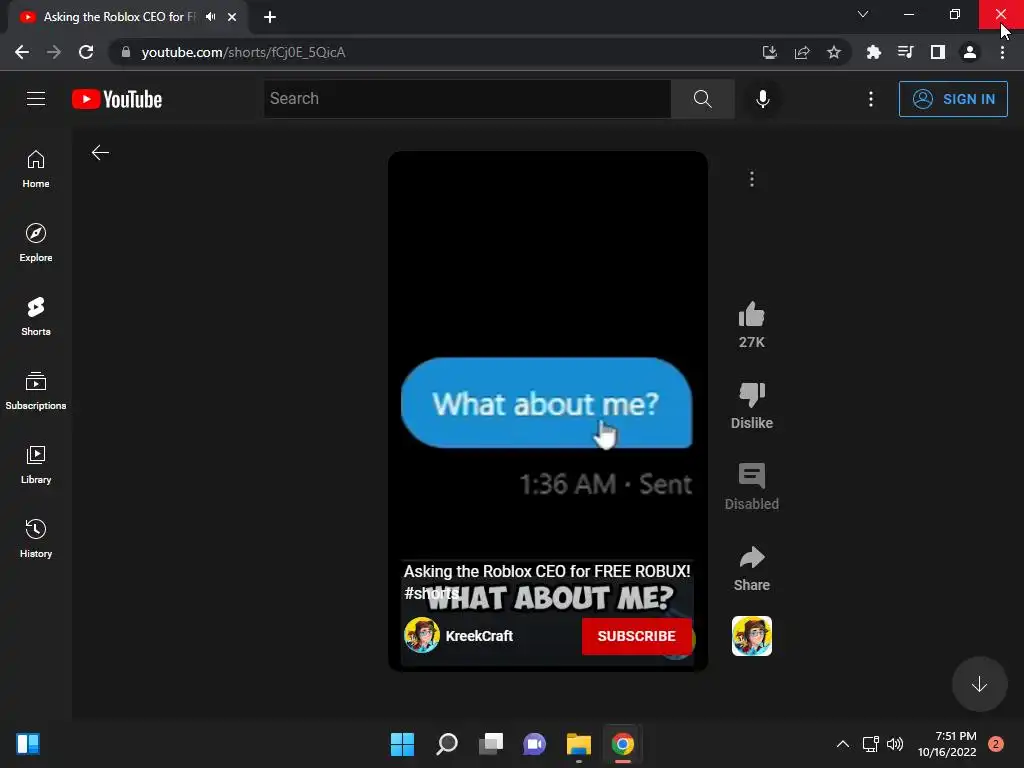This screenshot has width=1024, height=768.
Task: Click KreekCraft avatar in the video overlay
Action: tap(422, 635)
